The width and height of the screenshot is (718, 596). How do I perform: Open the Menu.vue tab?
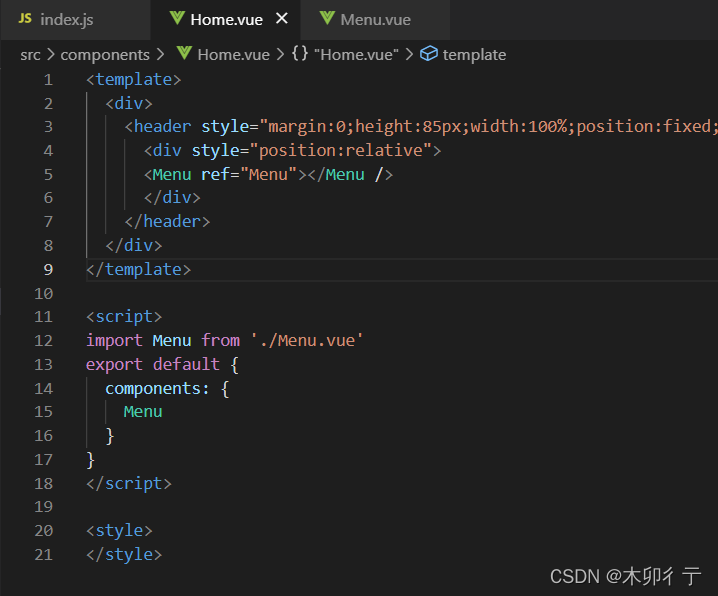pos(375,20)
